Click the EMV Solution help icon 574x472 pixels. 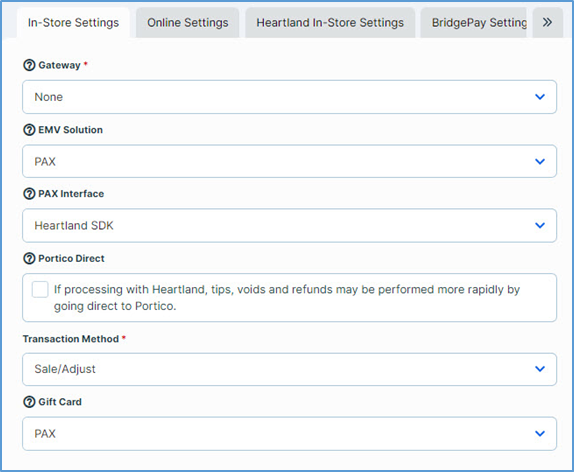29,130
